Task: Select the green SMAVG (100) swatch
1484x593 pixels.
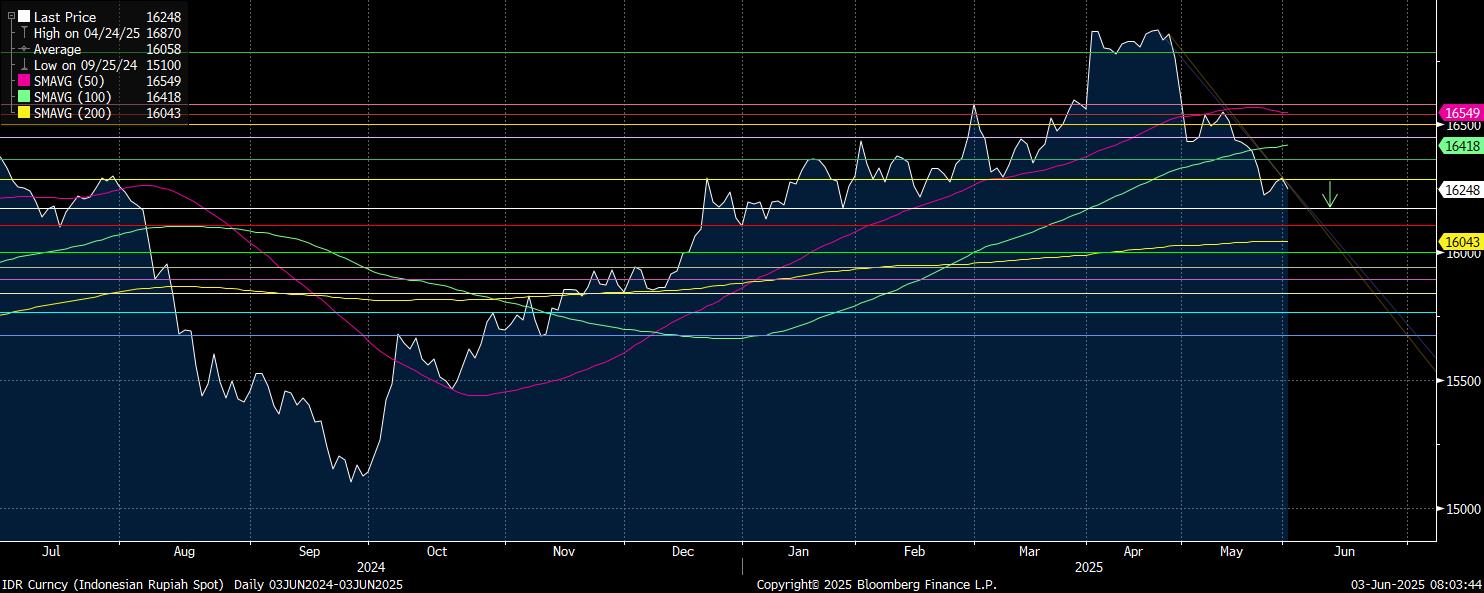Action: 24,97
